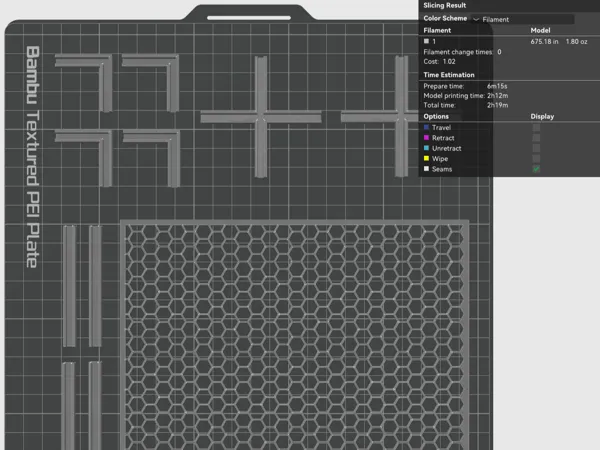This screenshot has height=450, width=600.
Task: Click the Model column header
Action: click(x=540, y=30)
